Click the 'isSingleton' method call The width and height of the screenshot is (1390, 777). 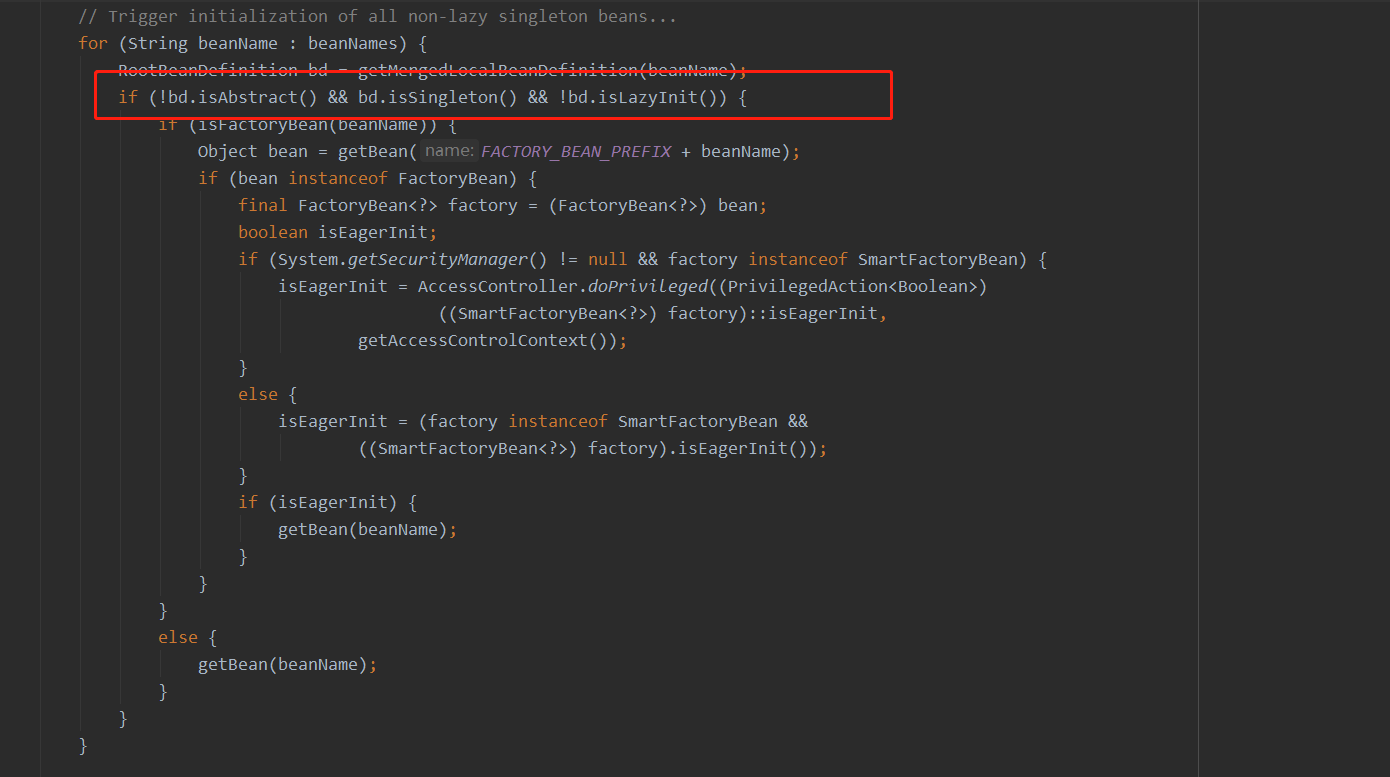point(442,97)
